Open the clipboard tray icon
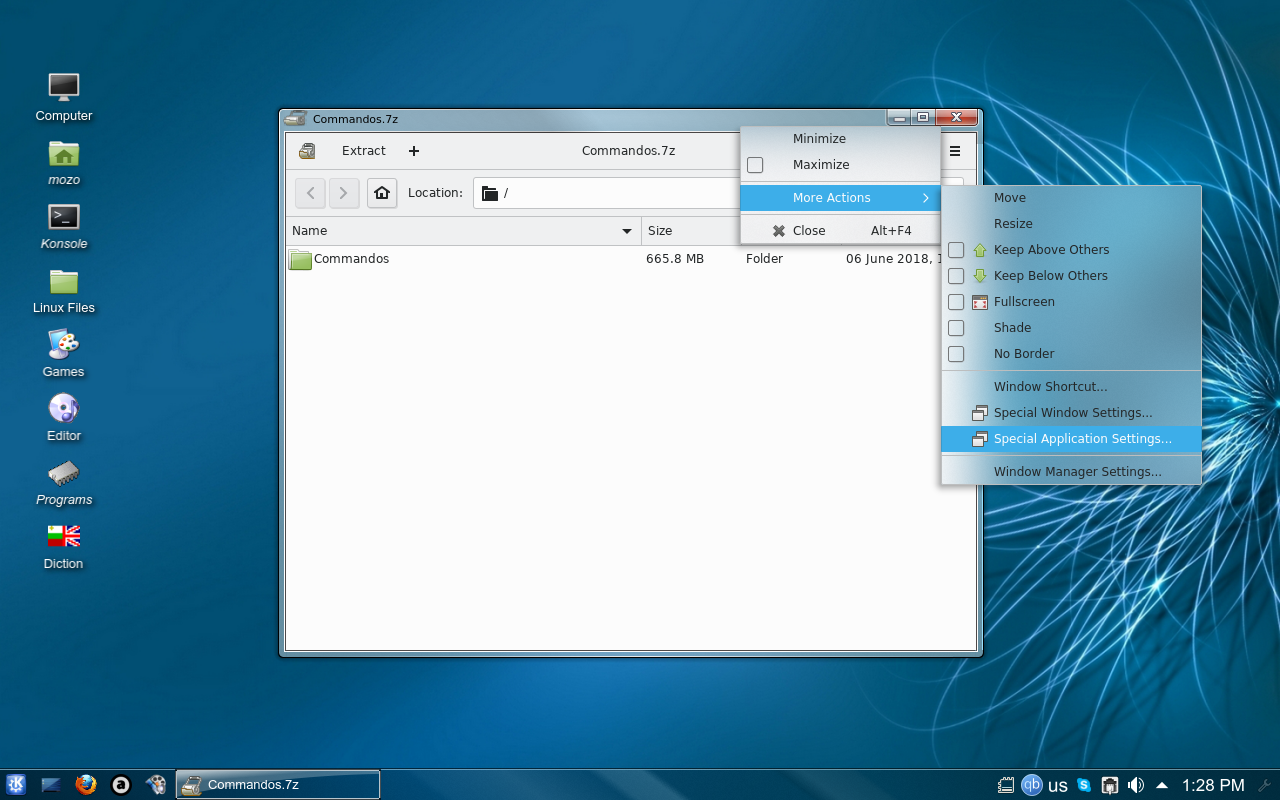 pos(1007,785)
